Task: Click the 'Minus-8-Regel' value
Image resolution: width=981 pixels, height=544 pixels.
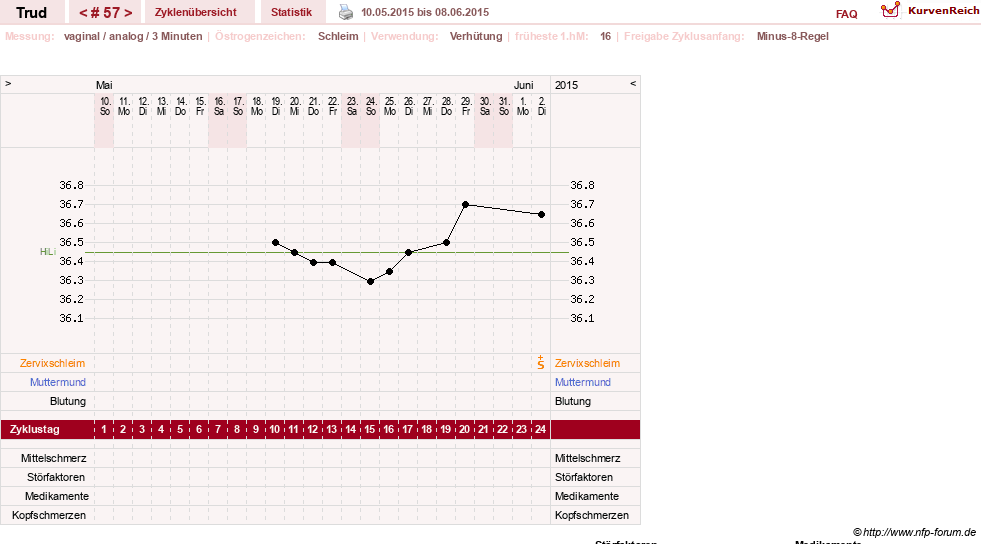Action: pyautogui.click(x=793, y=36)
